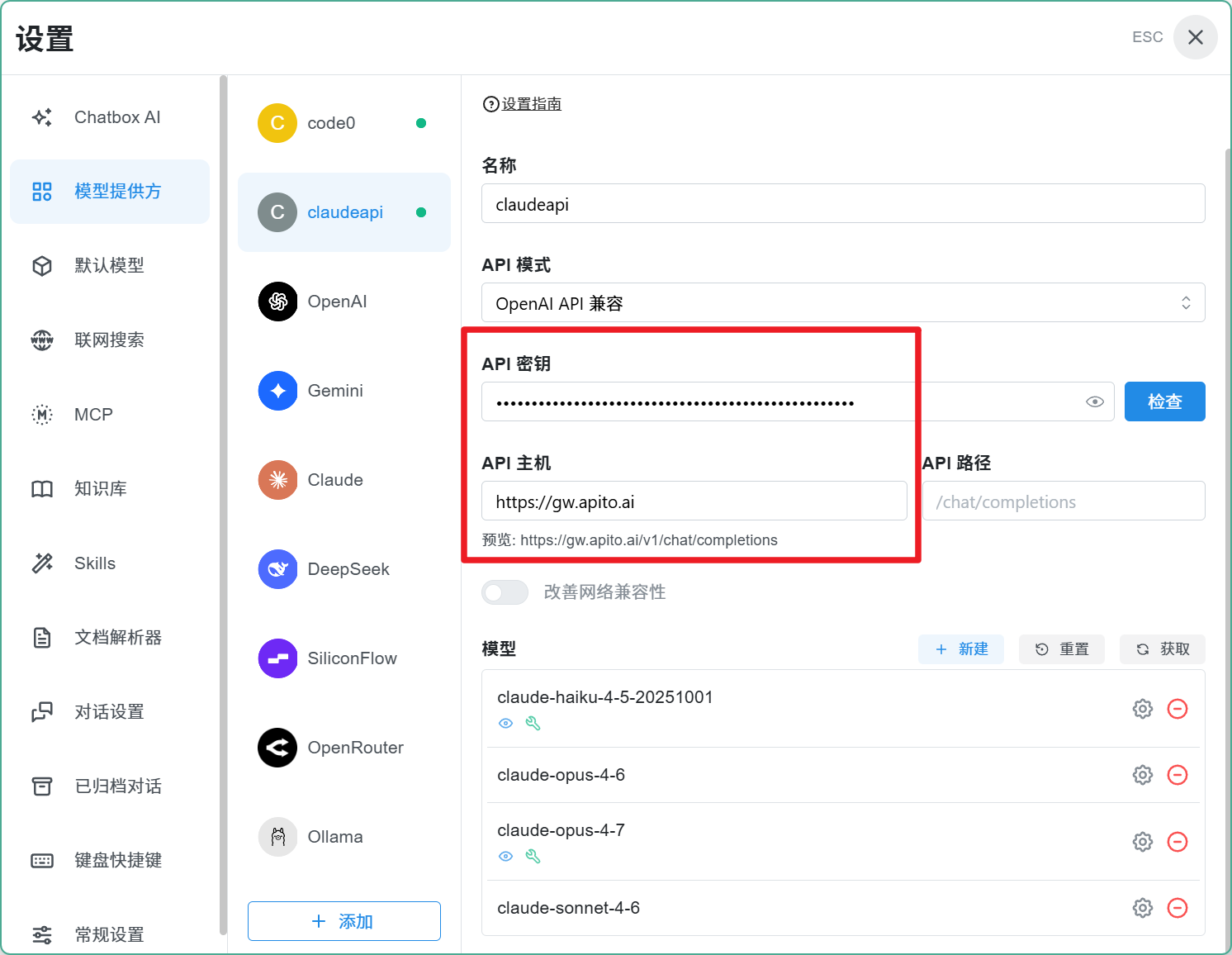Open the API 模式 dropdown
The image size is (1232, 955).
(x=843, y=302)
